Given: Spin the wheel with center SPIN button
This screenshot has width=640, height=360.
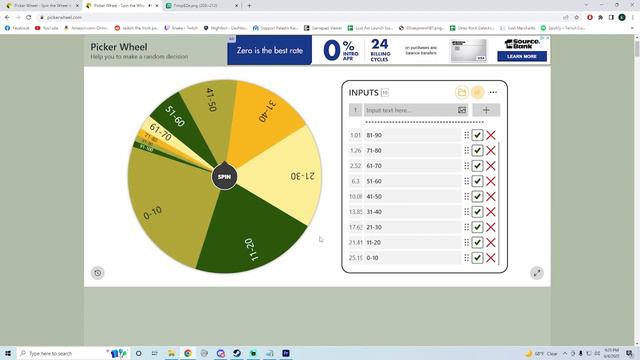Looking at the screenshot, I should point(224,177).
